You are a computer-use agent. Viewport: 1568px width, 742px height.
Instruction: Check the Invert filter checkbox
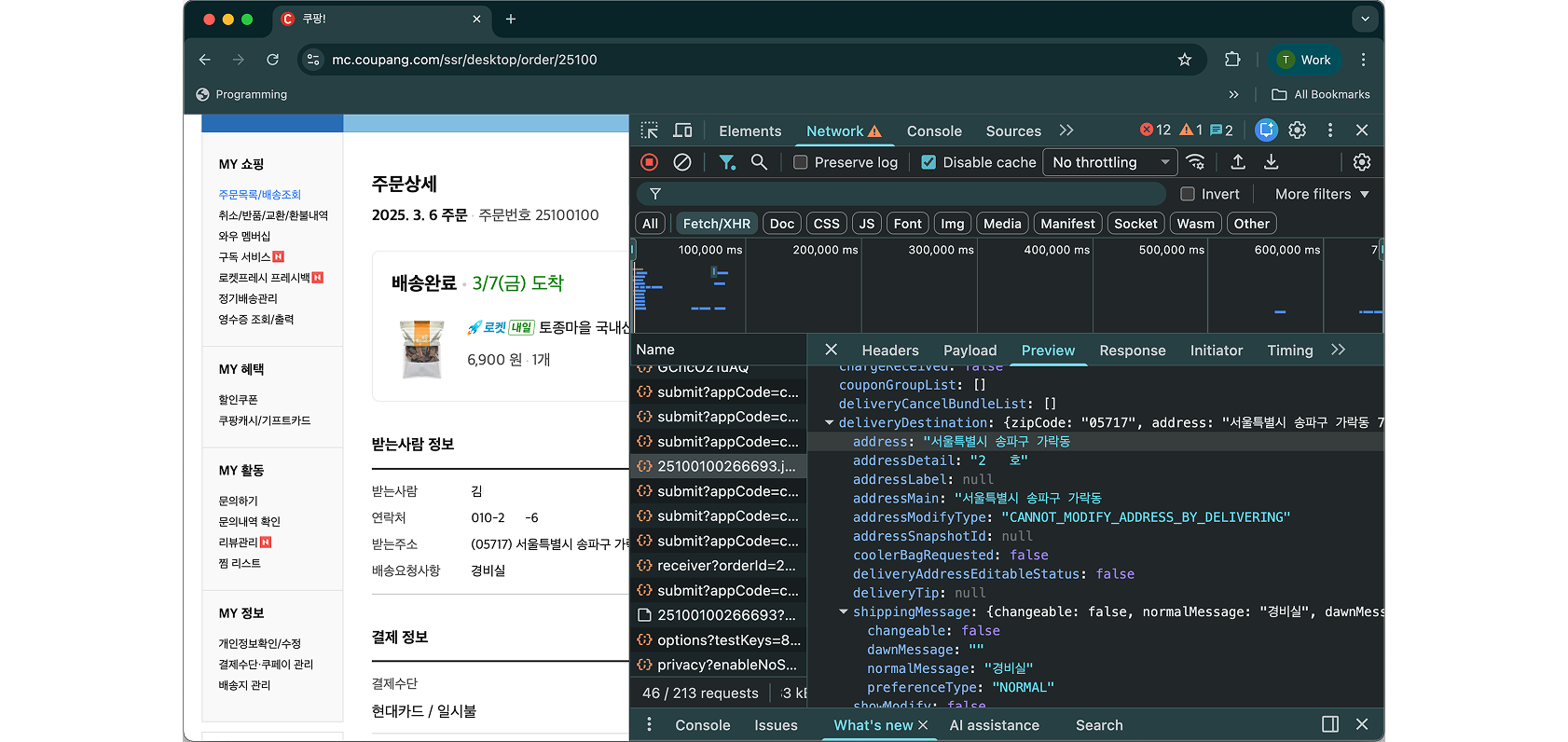(1188, 194)
